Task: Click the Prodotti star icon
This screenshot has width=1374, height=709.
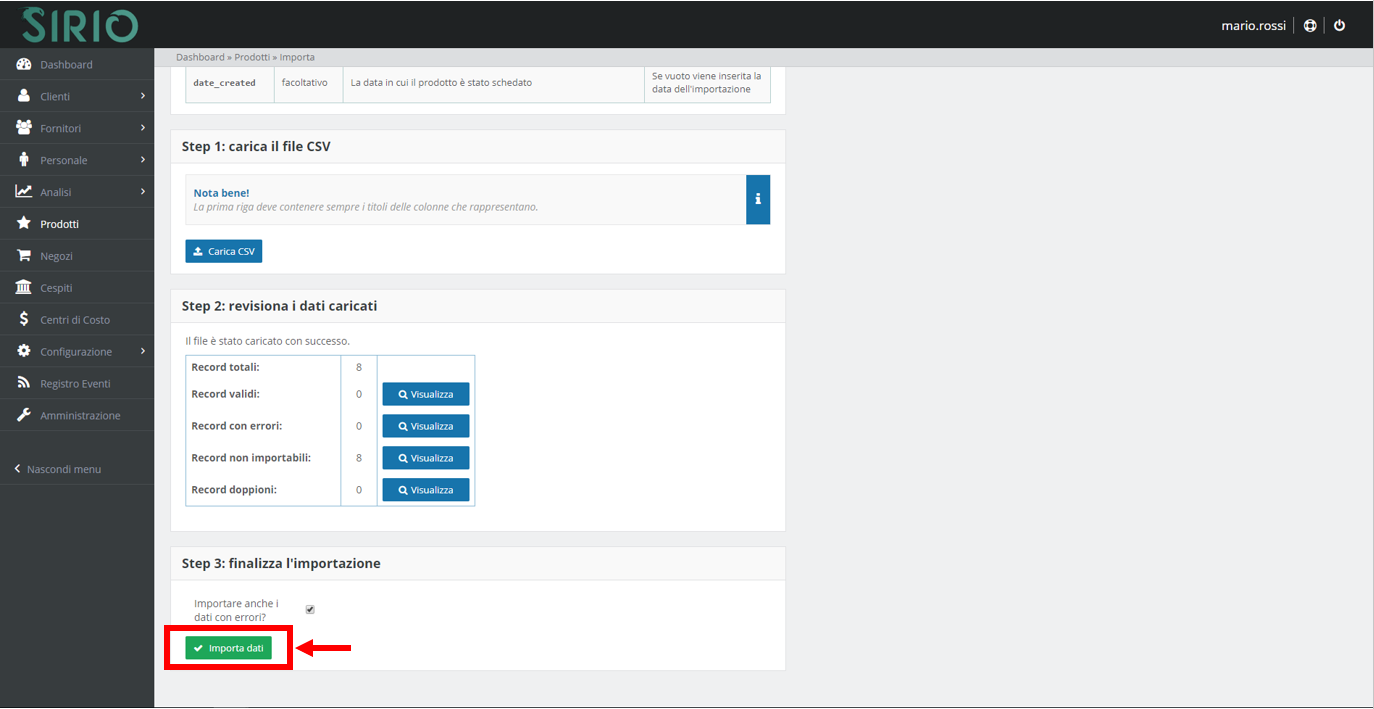Action: 23,224
